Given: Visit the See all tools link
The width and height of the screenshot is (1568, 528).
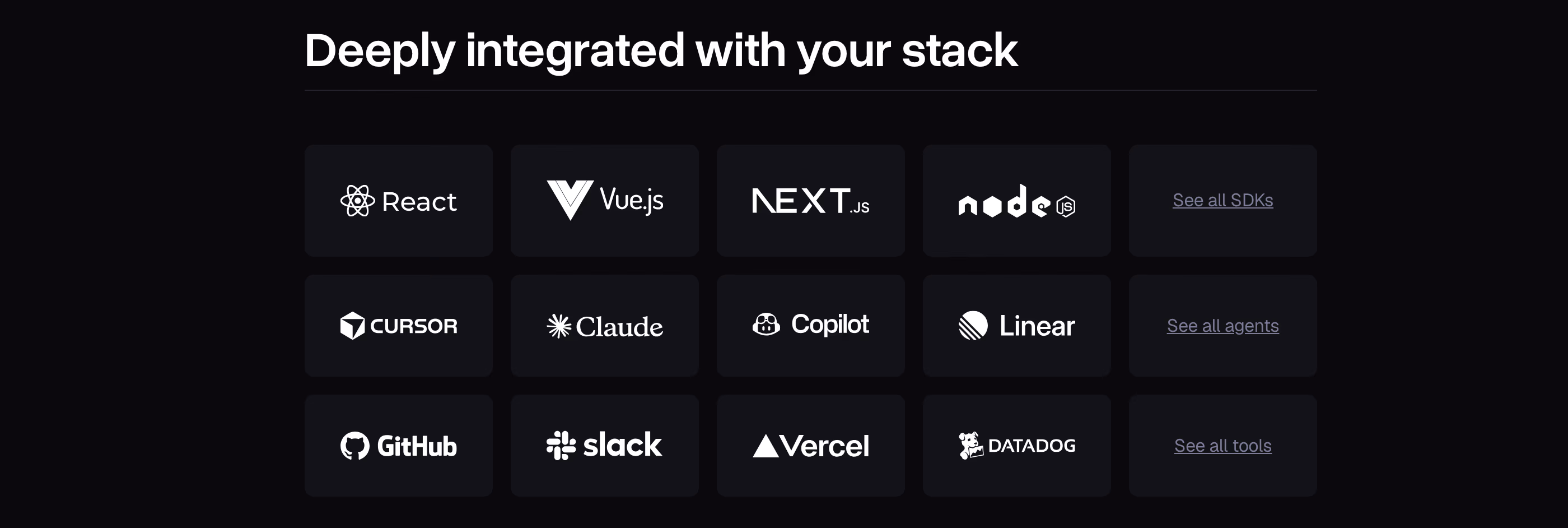Looking at the screenshot, I should pyautogui.click(x=1222, y=446).
